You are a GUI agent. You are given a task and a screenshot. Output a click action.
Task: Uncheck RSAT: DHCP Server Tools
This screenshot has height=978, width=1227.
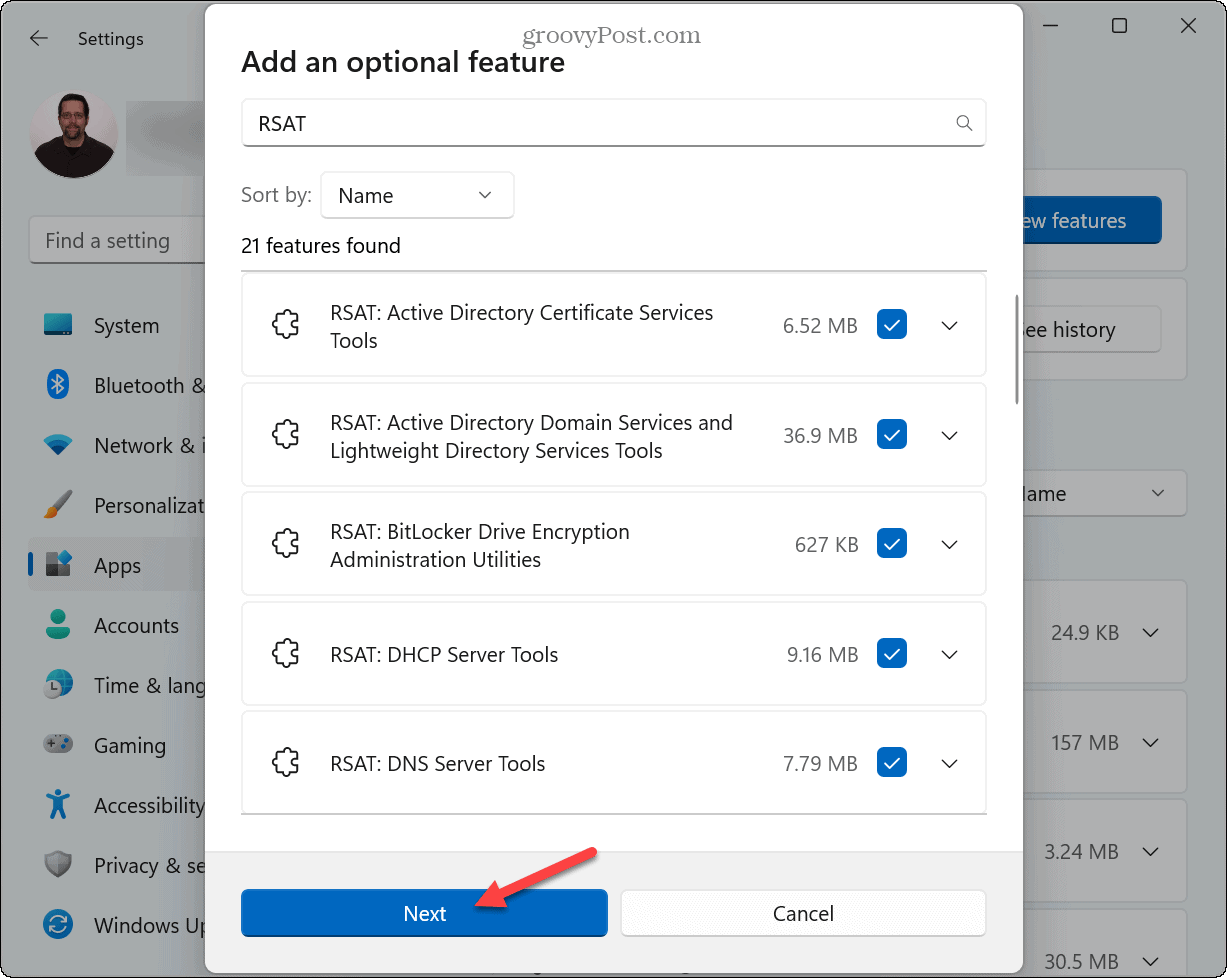pyautogui.click(x=891, y=653)
